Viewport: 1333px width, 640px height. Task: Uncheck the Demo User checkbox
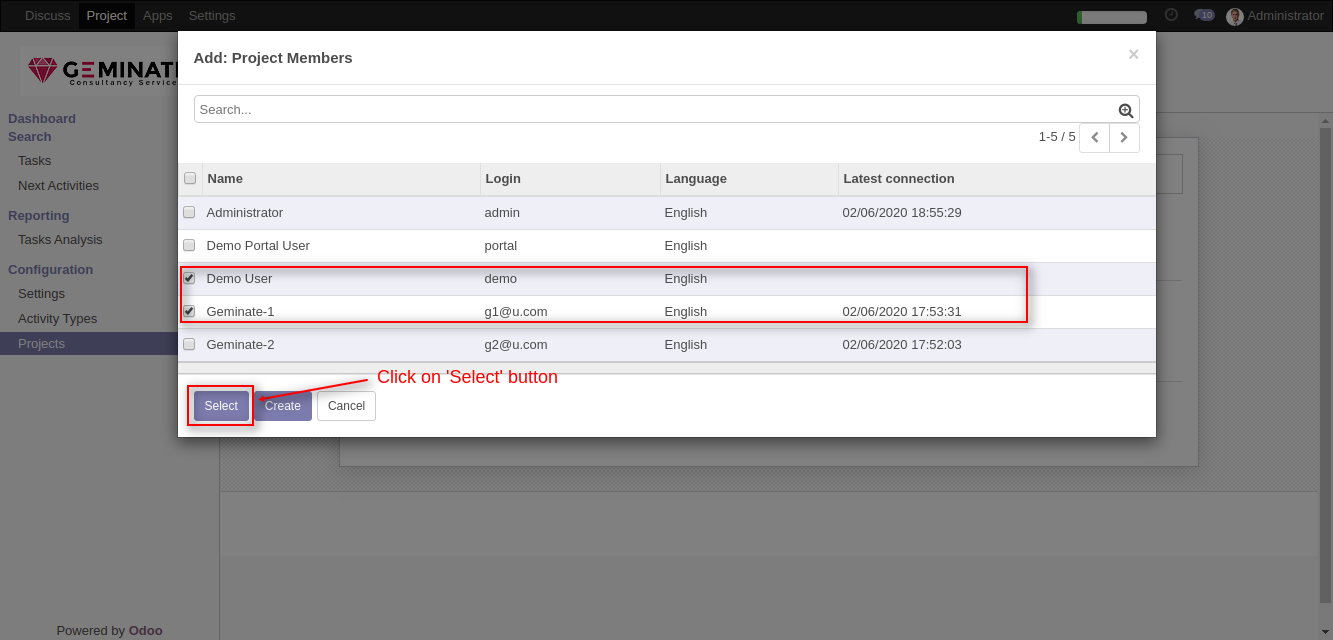click(189, 278)
